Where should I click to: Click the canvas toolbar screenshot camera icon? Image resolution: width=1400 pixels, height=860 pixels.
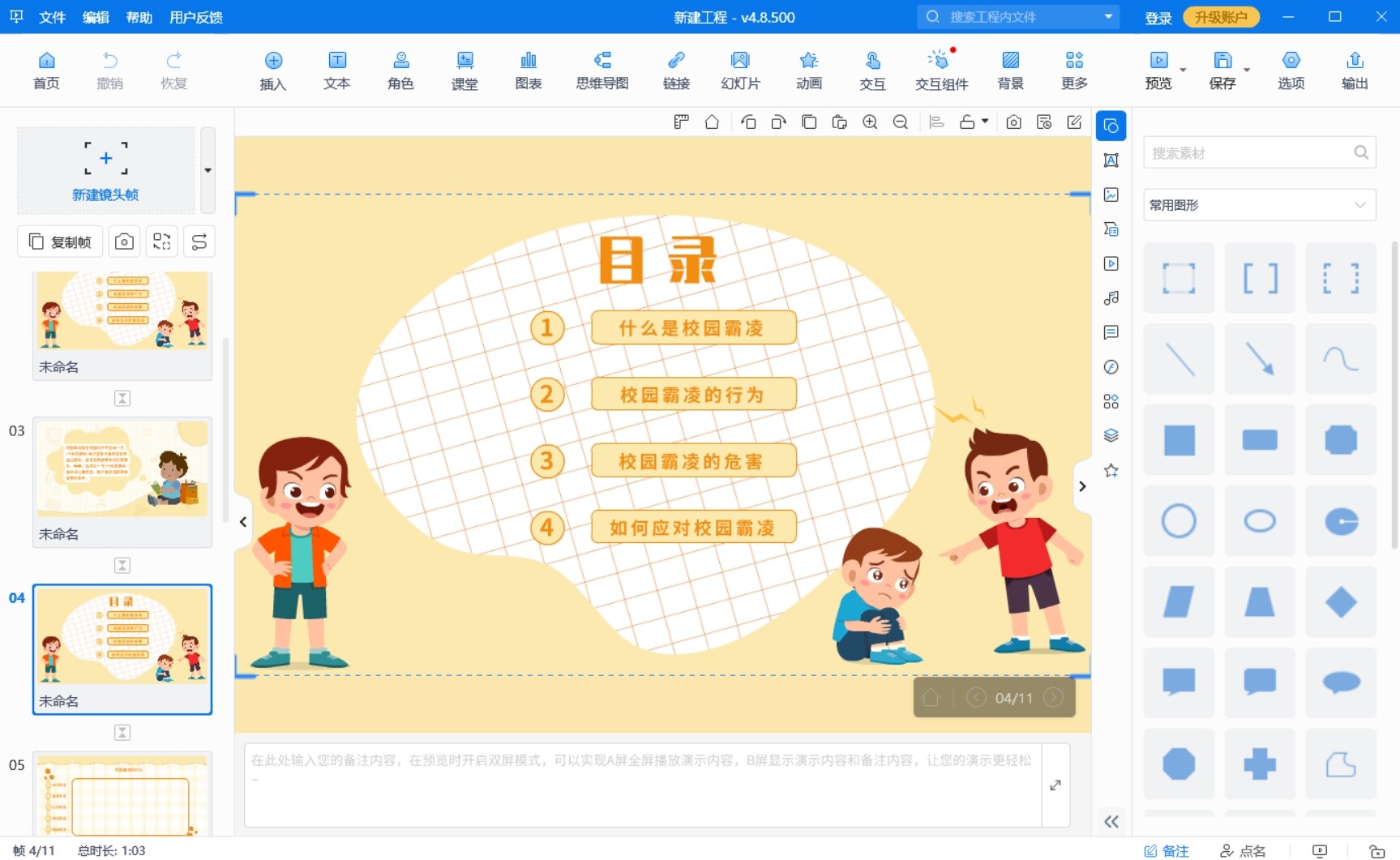click(1013, 122)
